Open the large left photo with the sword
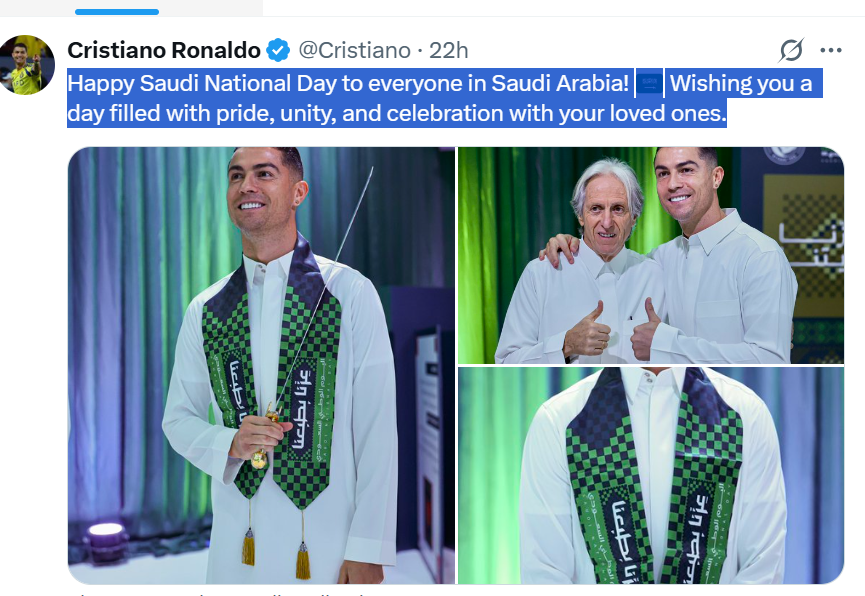Viewport: 865px width, 596px height. tap(261, 365)
